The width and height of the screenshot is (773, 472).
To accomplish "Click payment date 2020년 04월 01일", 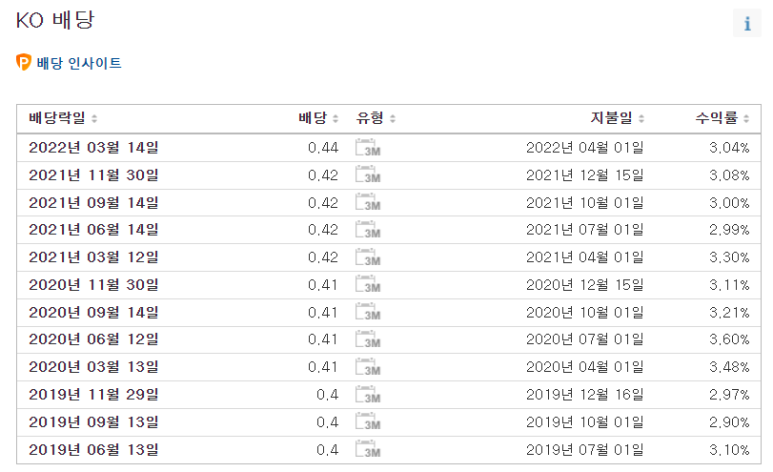I will pyautogui.click(x=585, y=367).
